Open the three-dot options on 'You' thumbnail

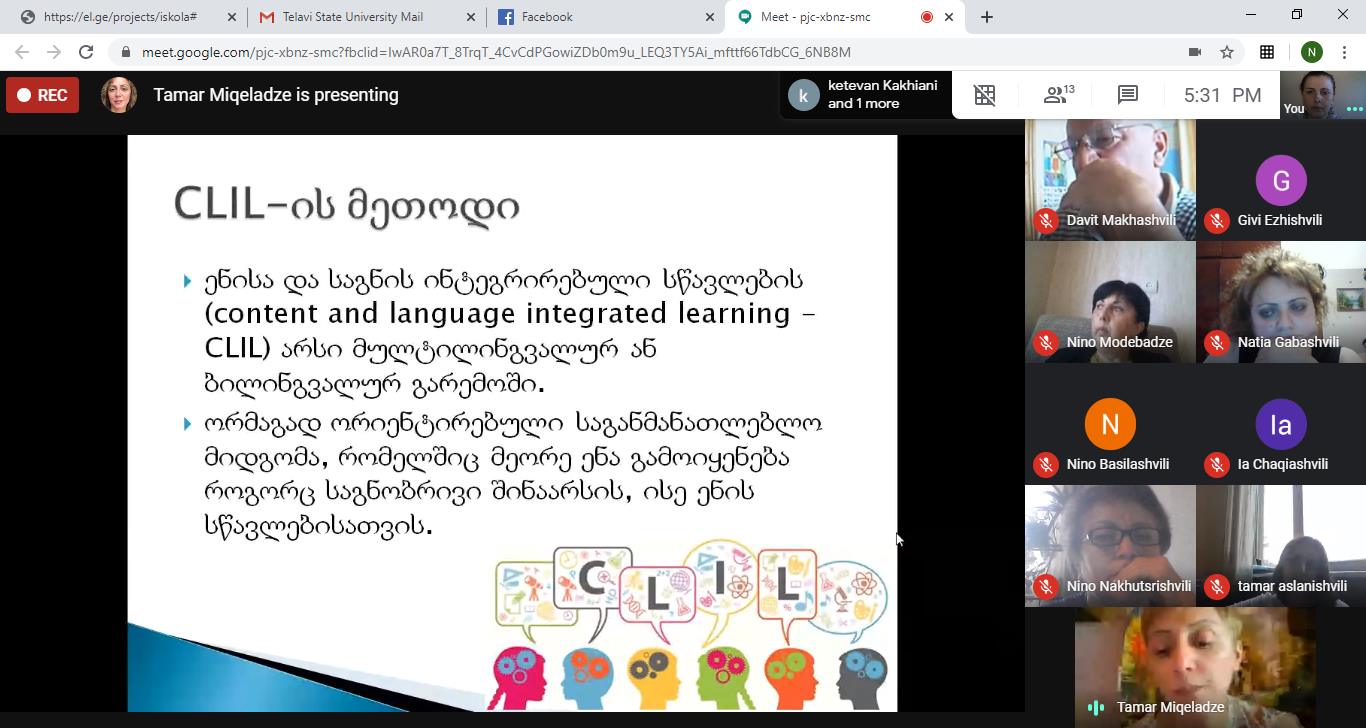1354,109
